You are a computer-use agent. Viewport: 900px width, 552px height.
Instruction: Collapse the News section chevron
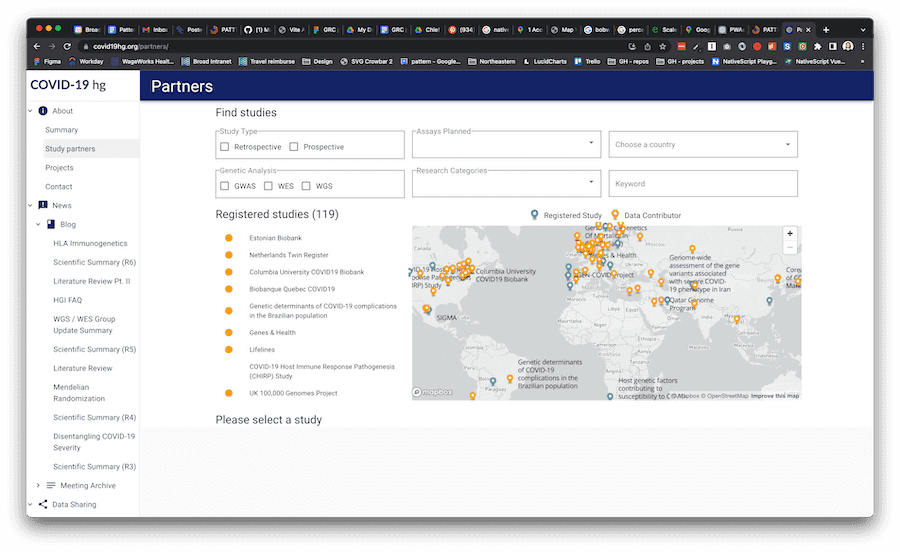30,205
